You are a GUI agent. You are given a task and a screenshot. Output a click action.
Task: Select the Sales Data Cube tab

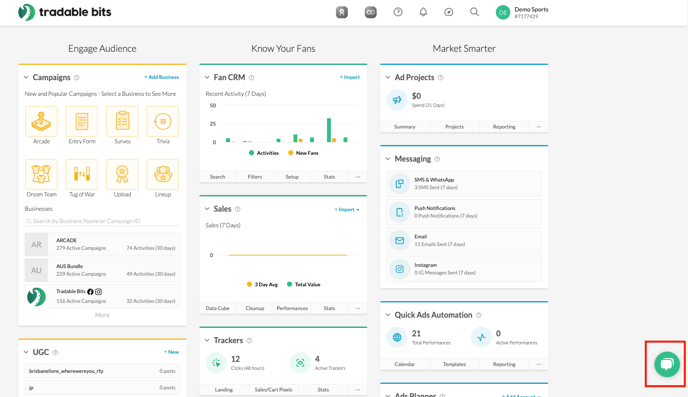tap(218, 308)
